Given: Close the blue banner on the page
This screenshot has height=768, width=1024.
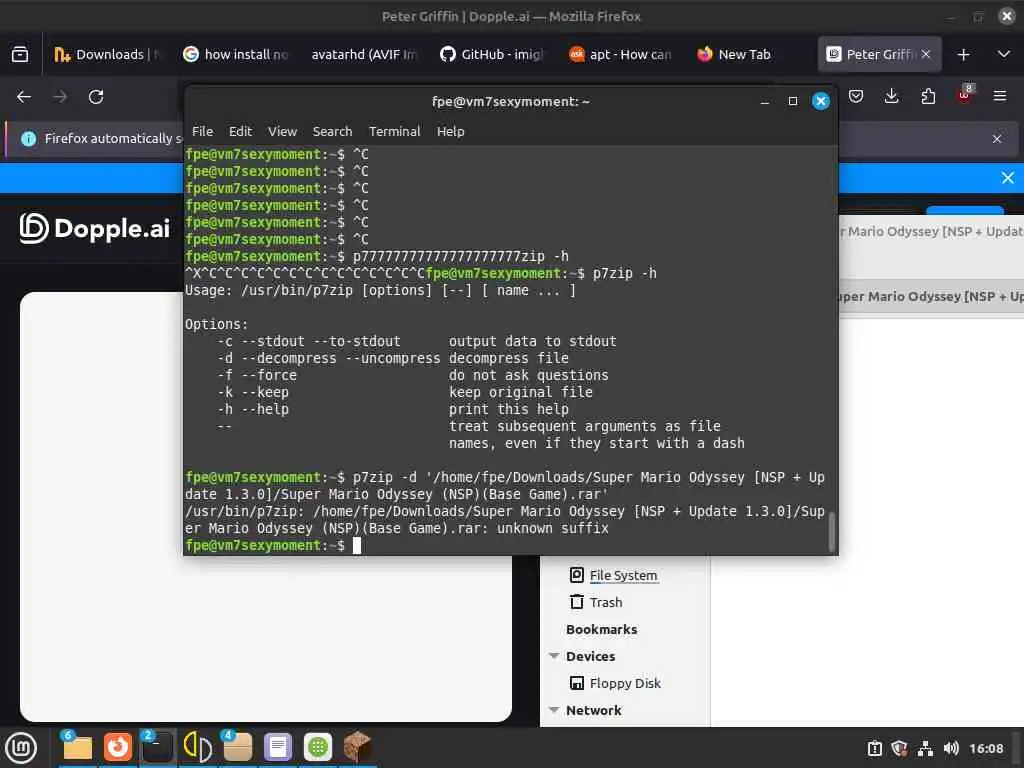Looking at the screenshot, I should coord(1008,178).
